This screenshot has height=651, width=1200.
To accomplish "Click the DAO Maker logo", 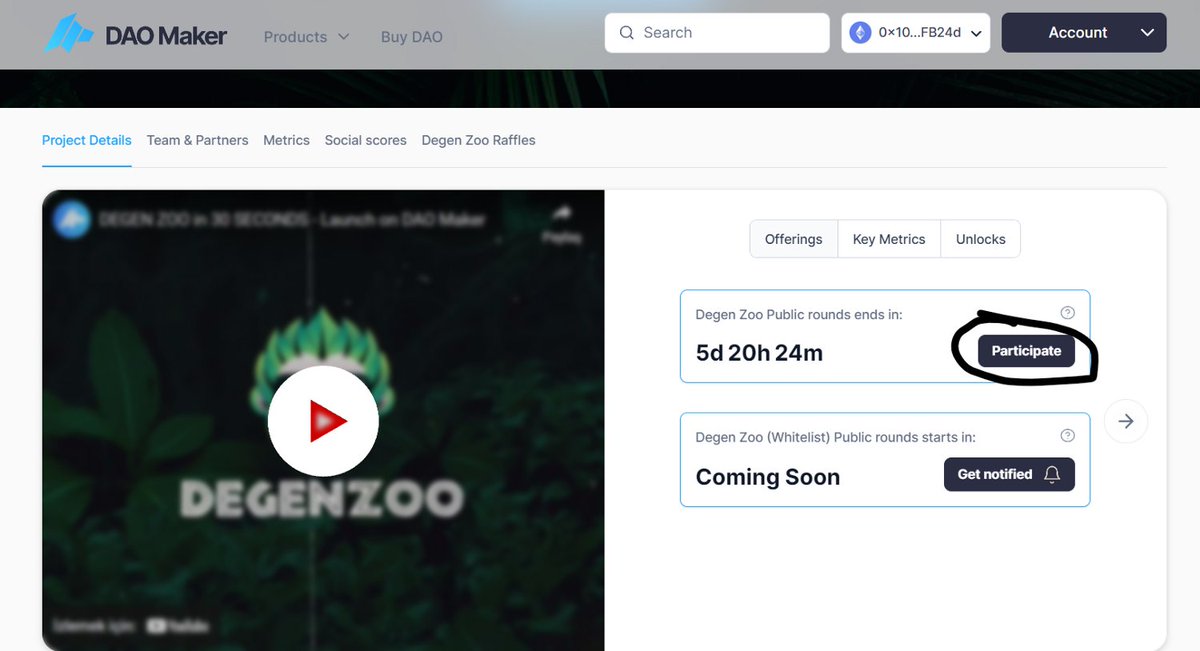I will click(x=136, y=35).
